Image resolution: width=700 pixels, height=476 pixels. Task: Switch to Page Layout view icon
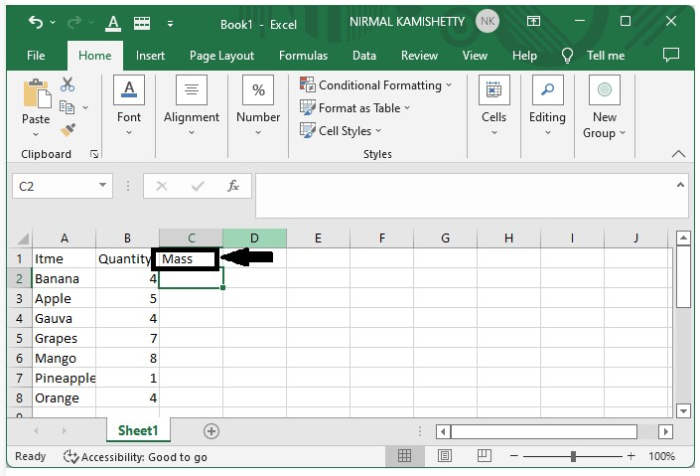(x=445, y=456)
